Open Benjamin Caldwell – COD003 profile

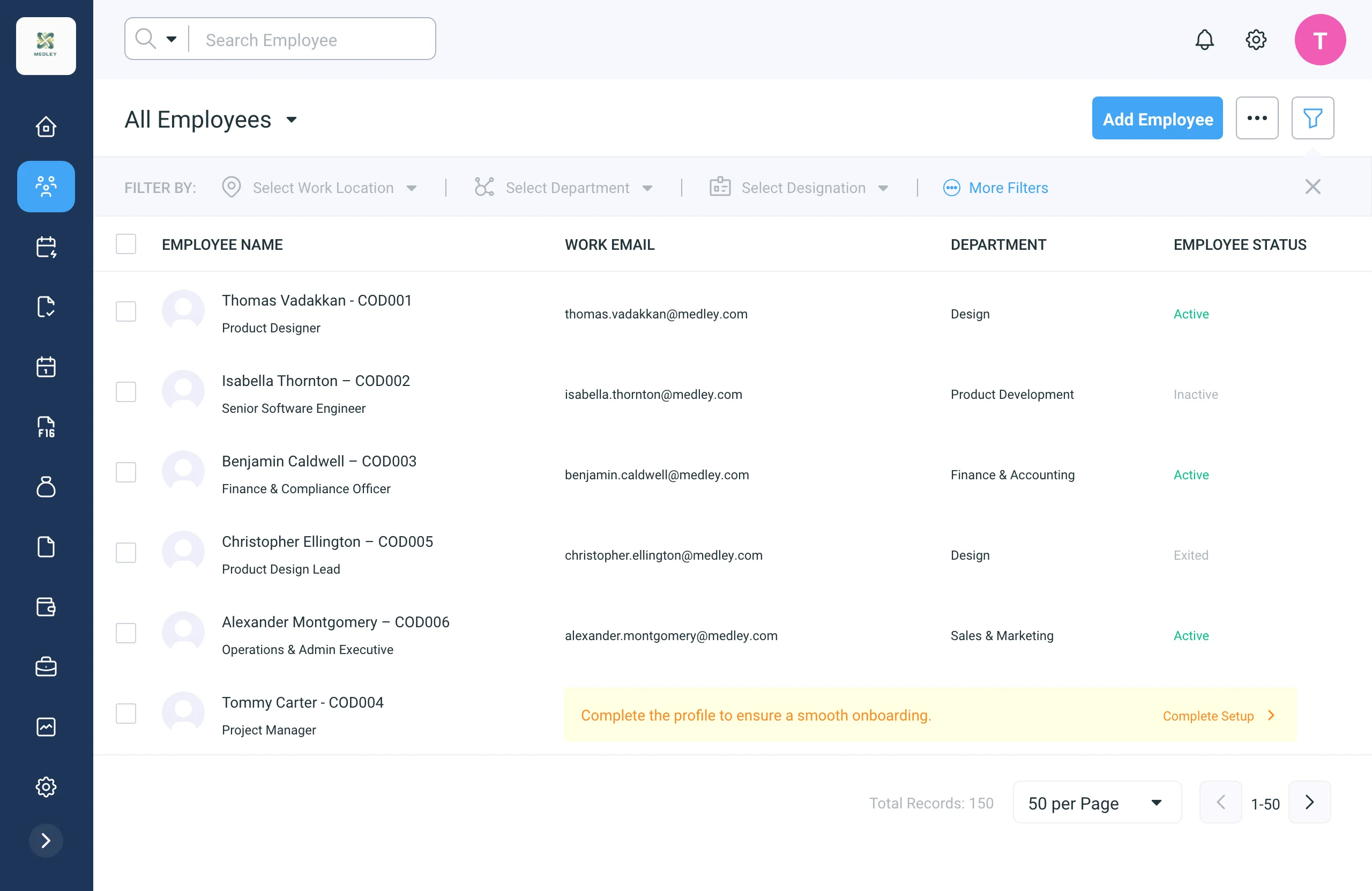point(319,462)
